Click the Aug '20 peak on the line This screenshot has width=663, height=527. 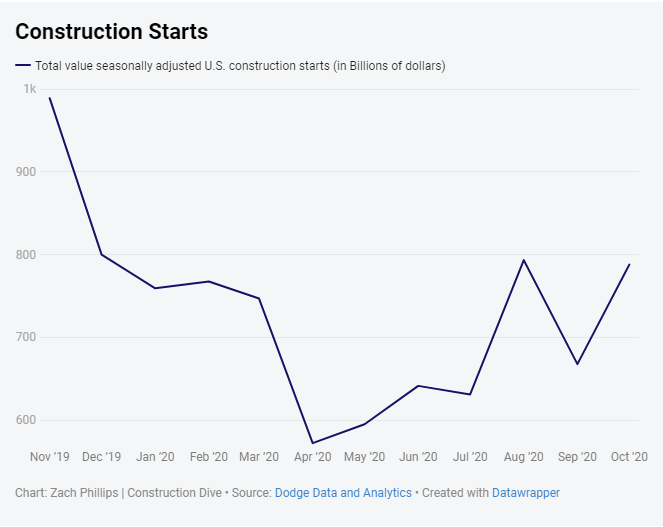(x=523, y=260)
